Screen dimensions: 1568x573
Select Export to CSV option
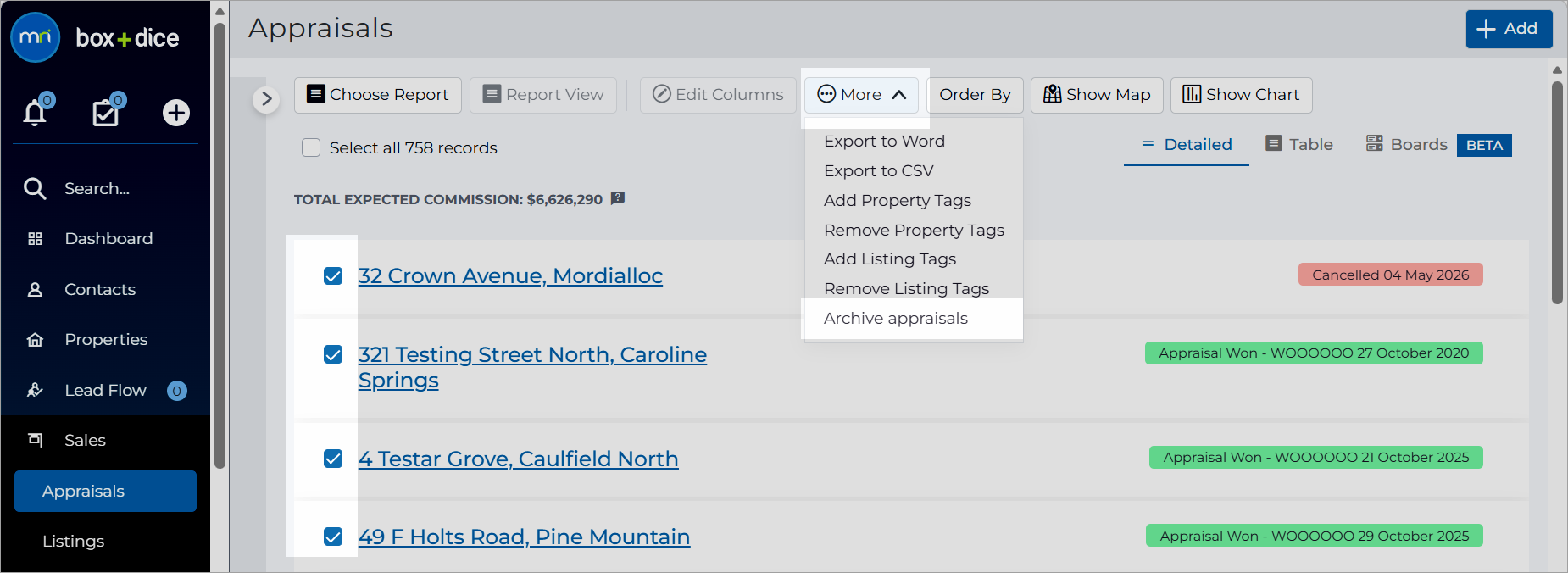pos(878,170)
